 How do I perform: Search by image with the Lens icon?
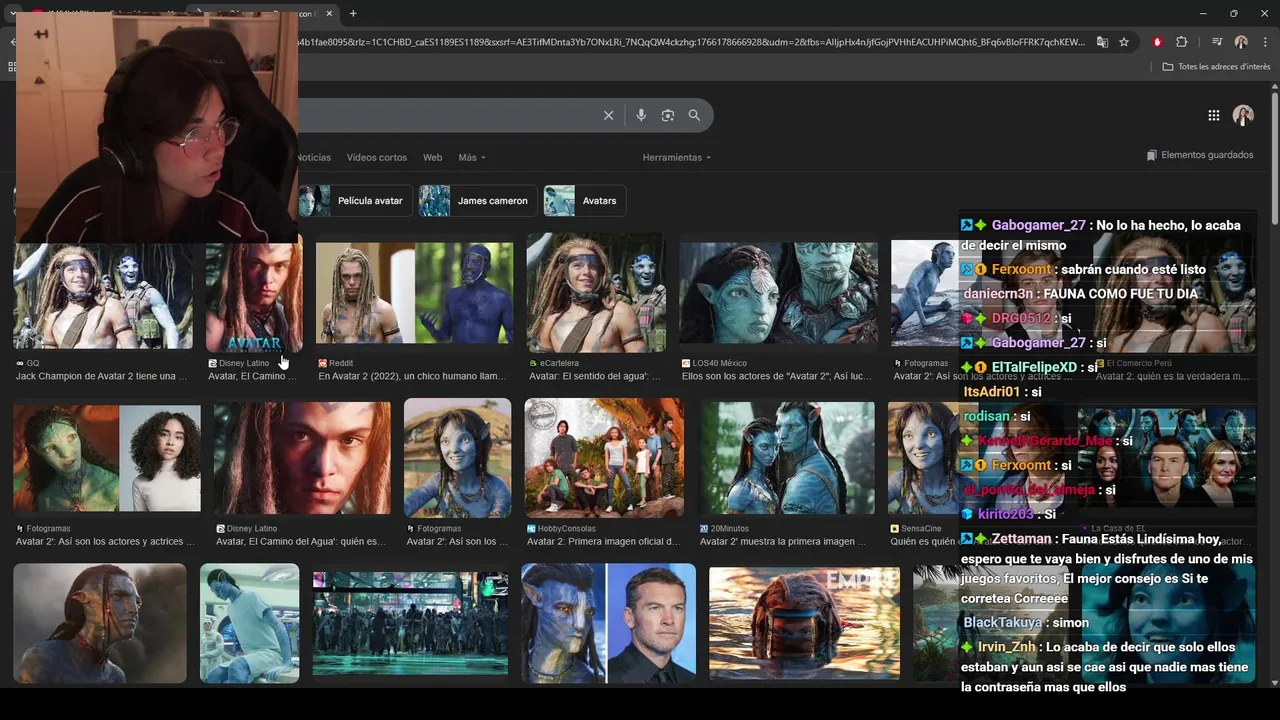668,115
